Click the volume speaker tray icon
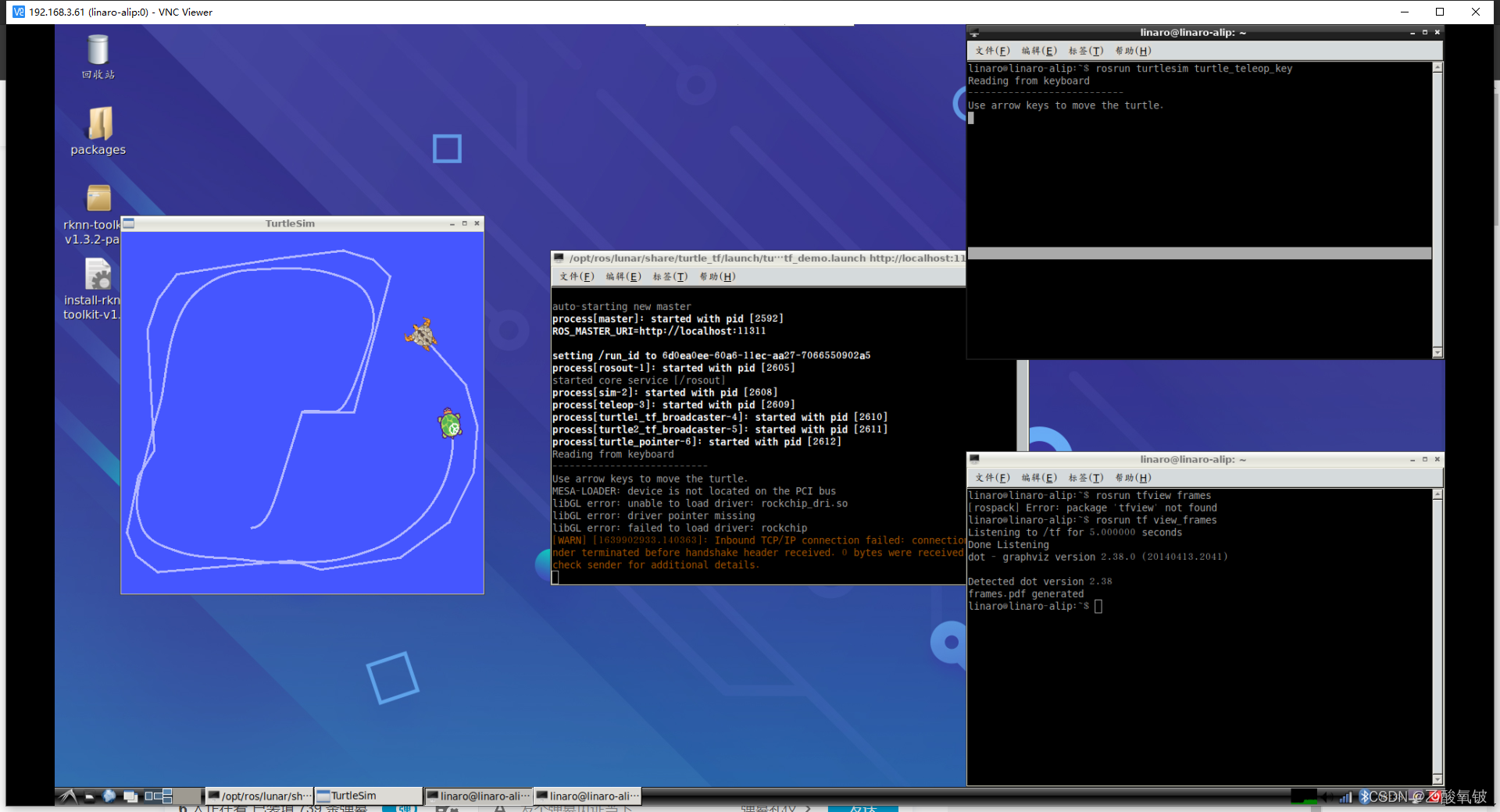 click(1327, 796)
